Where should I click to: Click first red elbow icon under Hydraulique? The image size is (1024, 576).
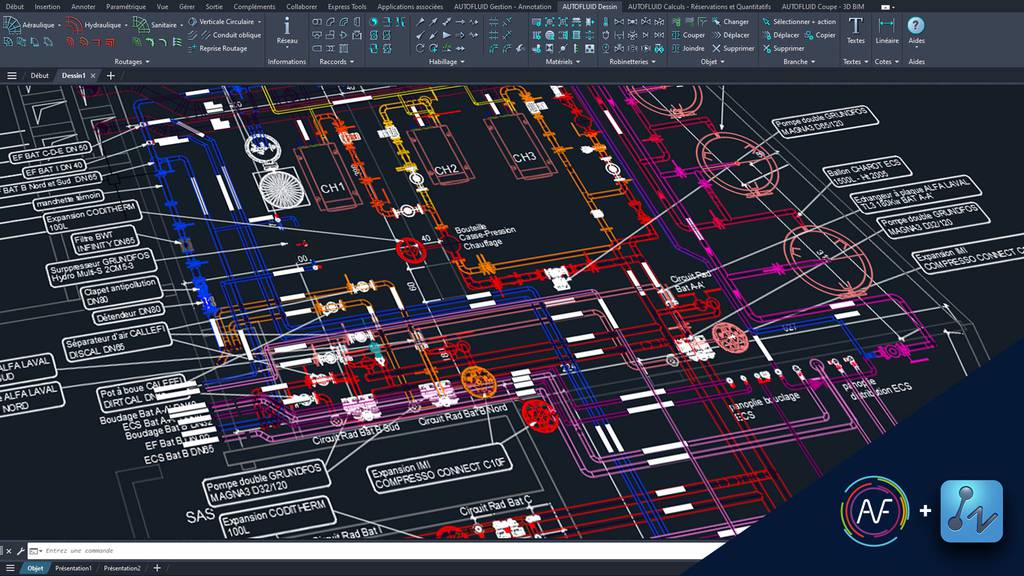pyautogui.click(x=71, y=43)
